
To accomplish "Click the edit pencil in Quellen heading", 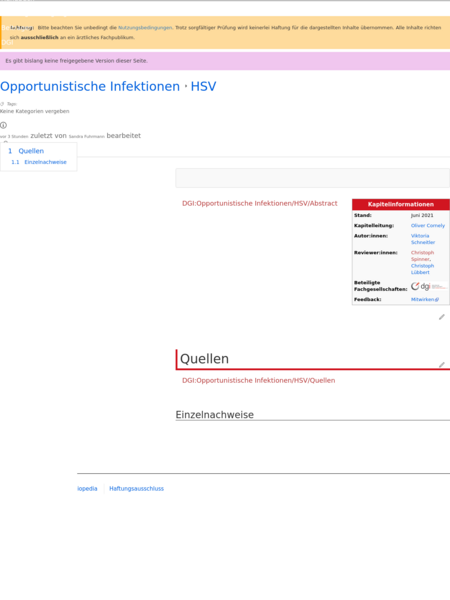I will point(442,365).
